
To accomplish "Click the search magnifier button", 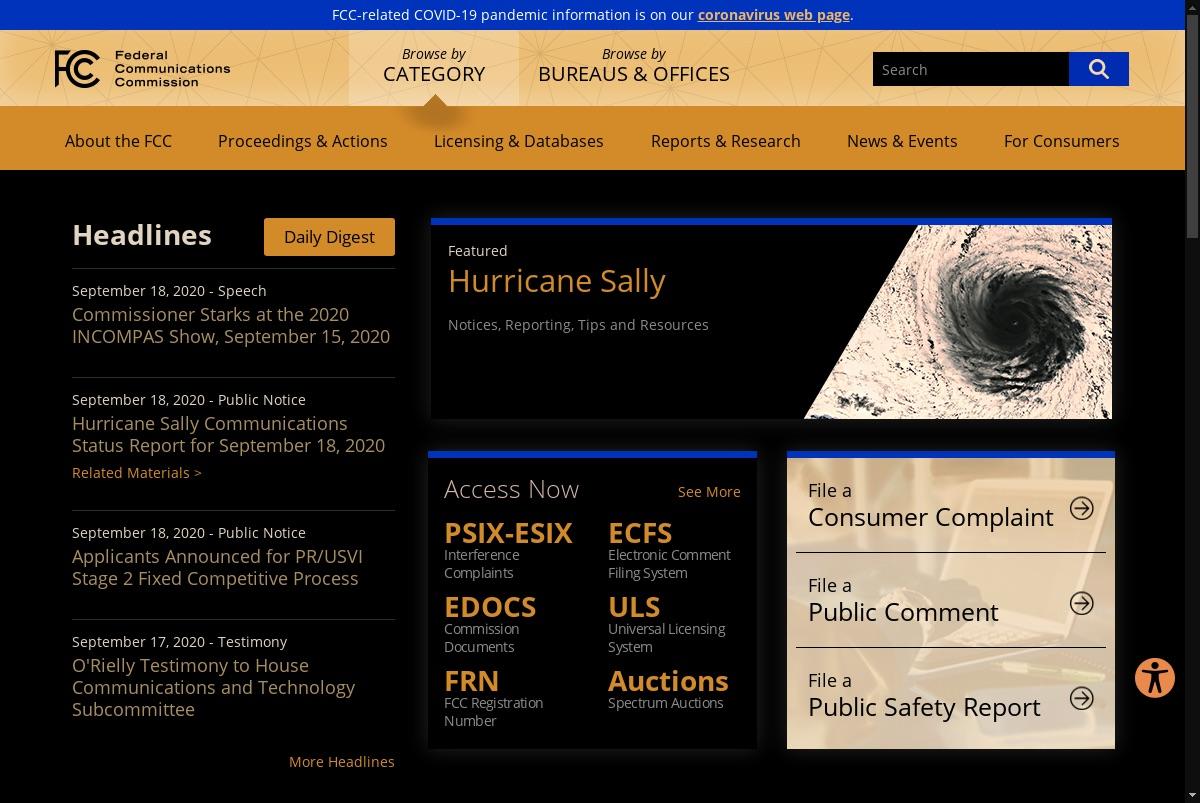I will tap(1098, 69).
